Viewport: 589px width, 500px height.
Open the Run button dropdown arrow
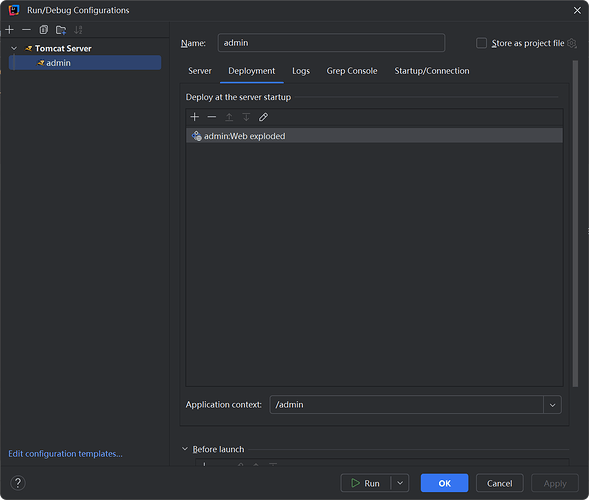click(x=400, y=483)
